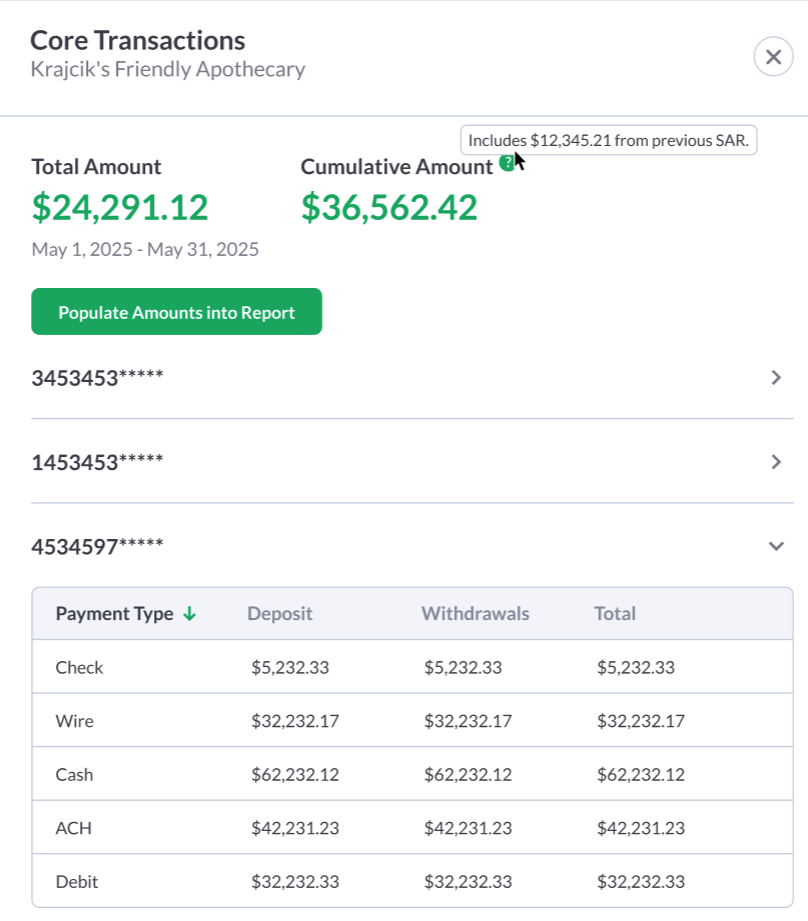The image size is (808, 921).
Task: Select the Cash payment type row
Action: pyautogui.click(x=76, y=775)
